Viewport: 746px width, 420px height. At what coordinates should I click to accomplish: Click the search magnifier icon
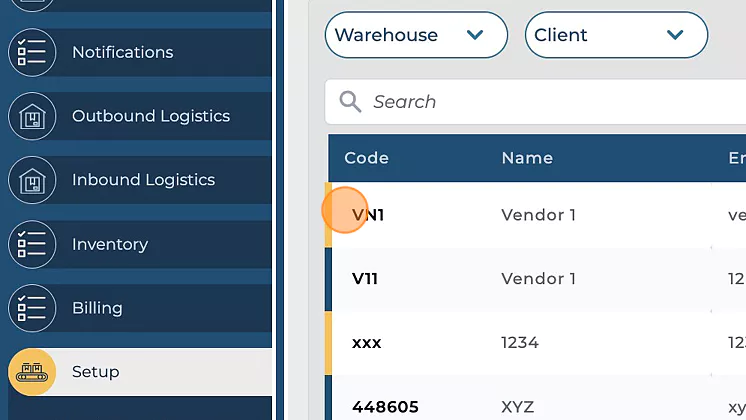350,102
